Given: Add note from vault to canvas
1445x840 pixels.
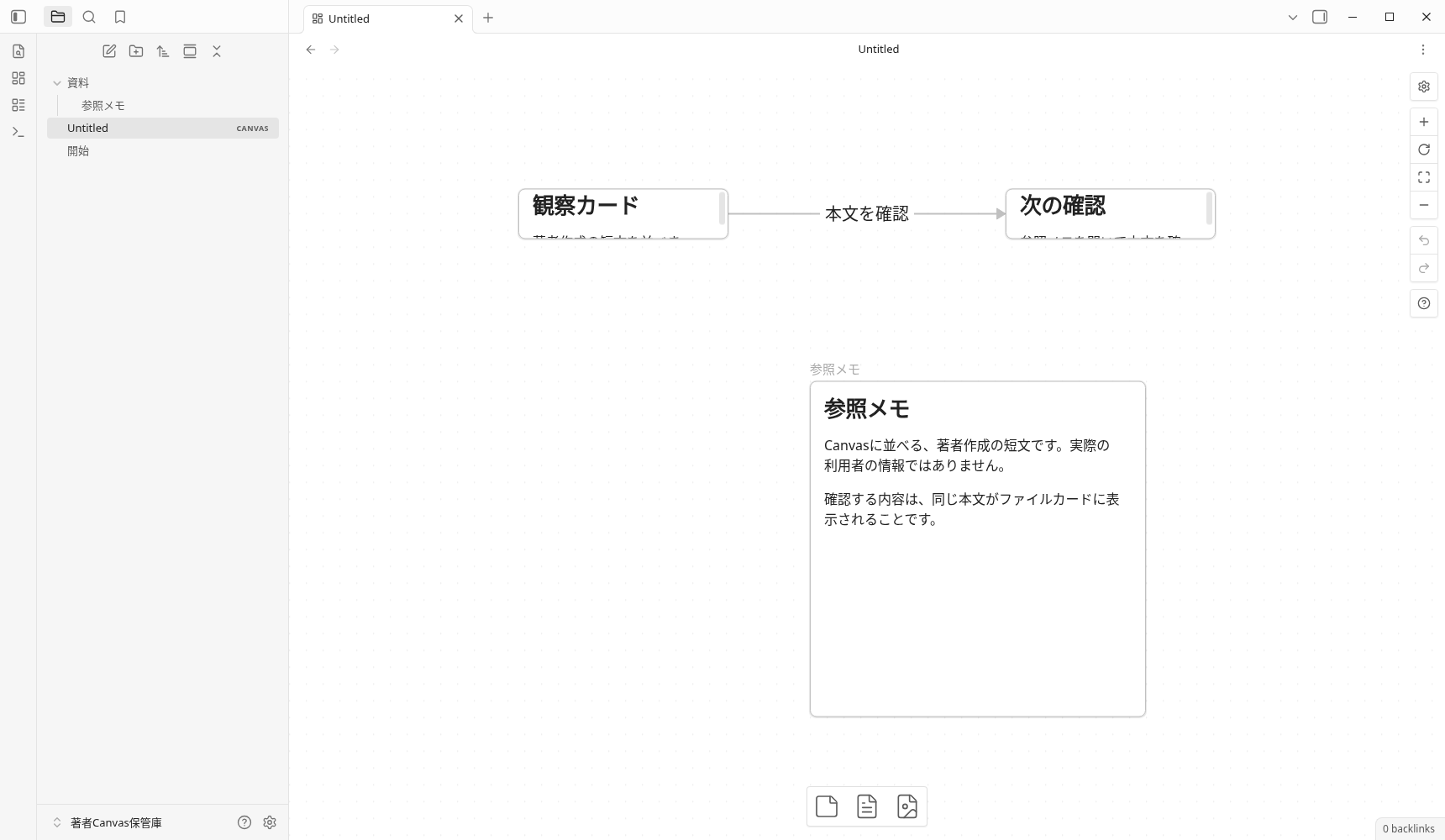Looking at the screenshot, I should point(867,806).
